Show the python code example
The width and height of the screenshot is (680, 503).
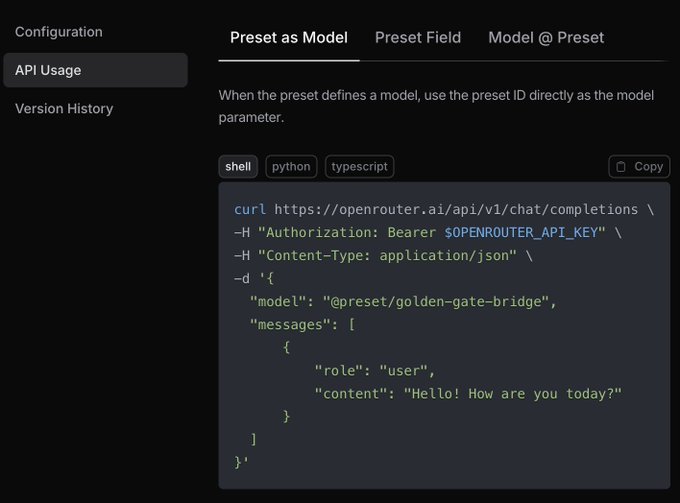[291, 167]
